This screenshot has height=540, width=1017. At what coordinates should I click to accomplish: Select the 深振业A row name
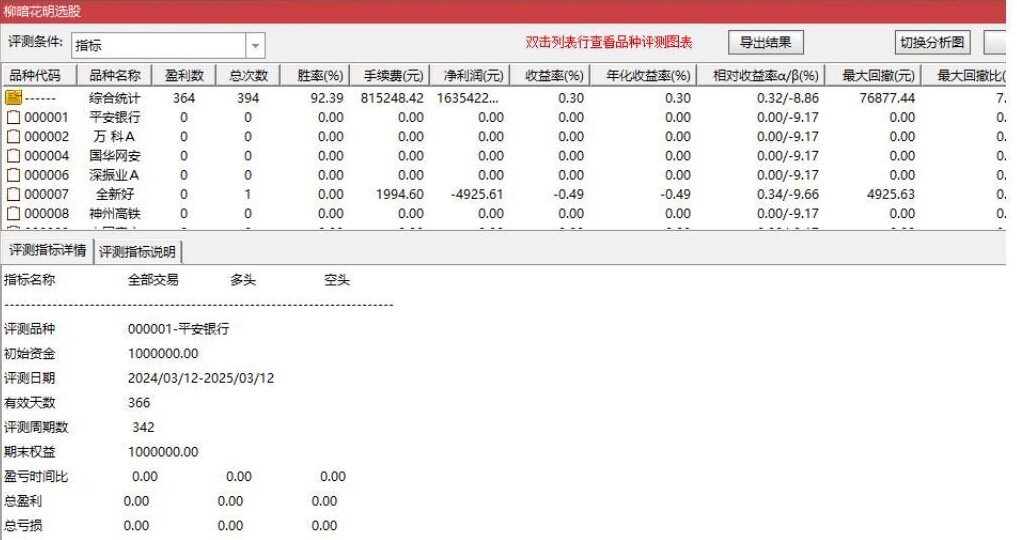click(114, 175)
